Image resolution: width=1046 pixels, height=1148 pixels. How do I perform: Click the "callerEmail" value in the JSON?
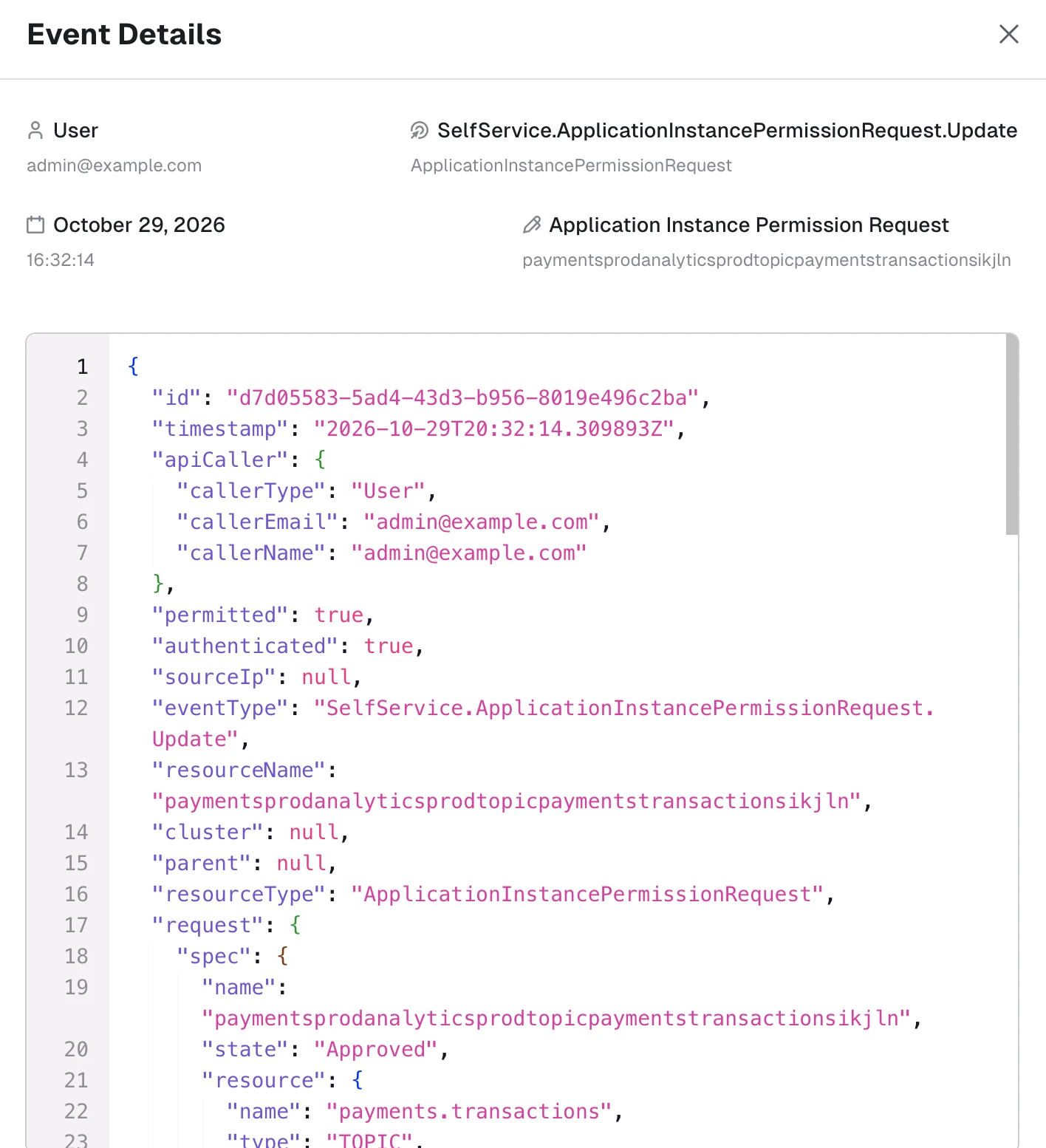click(x=481, y=522)
